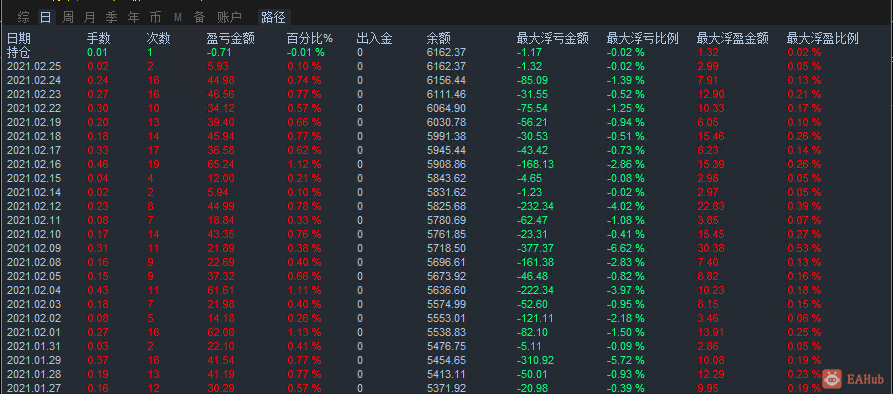Select the 2021.02.23 date row
Screen dimensions: 893x394
click(33, 95)
